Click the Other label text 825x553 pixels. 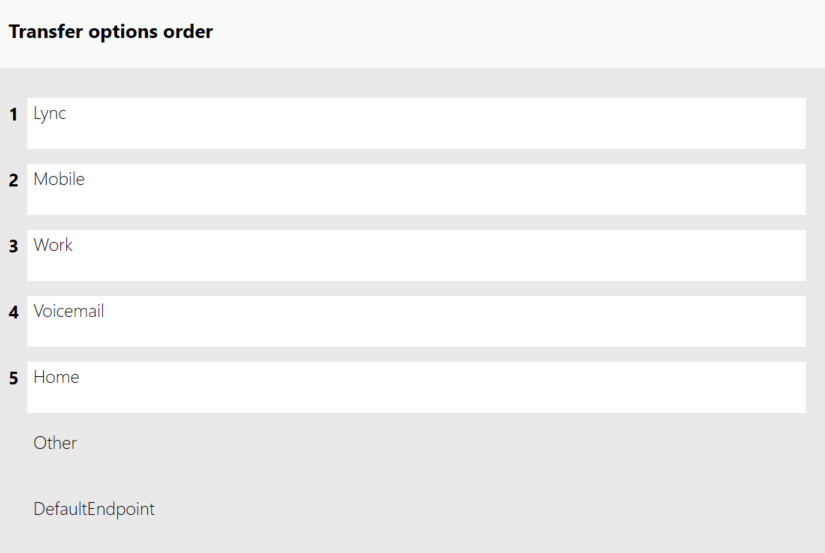pos(55,443)
